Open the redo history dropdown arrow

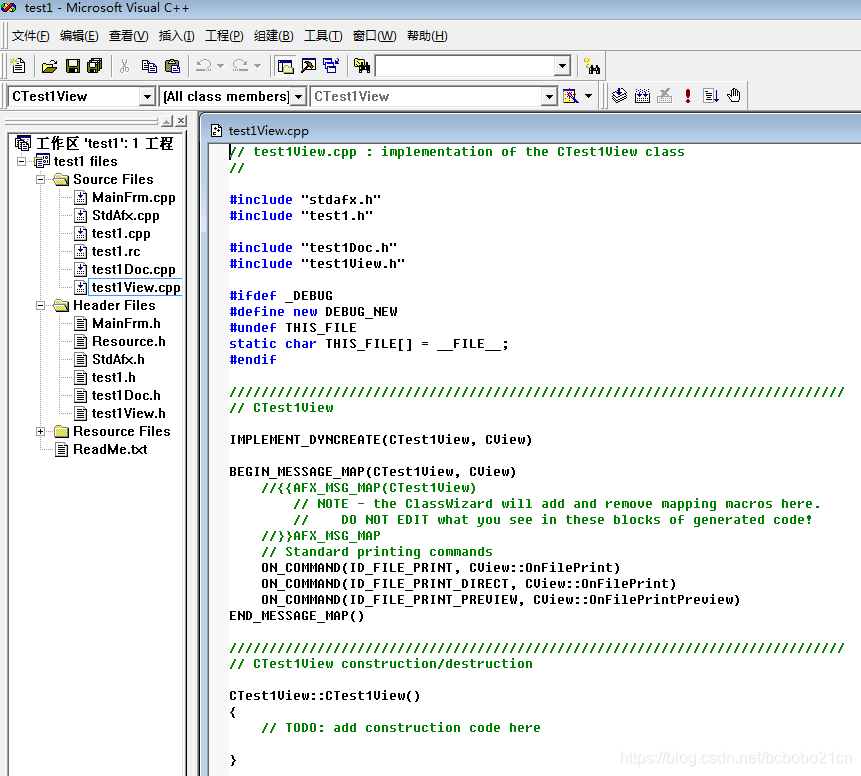point(257,66)
